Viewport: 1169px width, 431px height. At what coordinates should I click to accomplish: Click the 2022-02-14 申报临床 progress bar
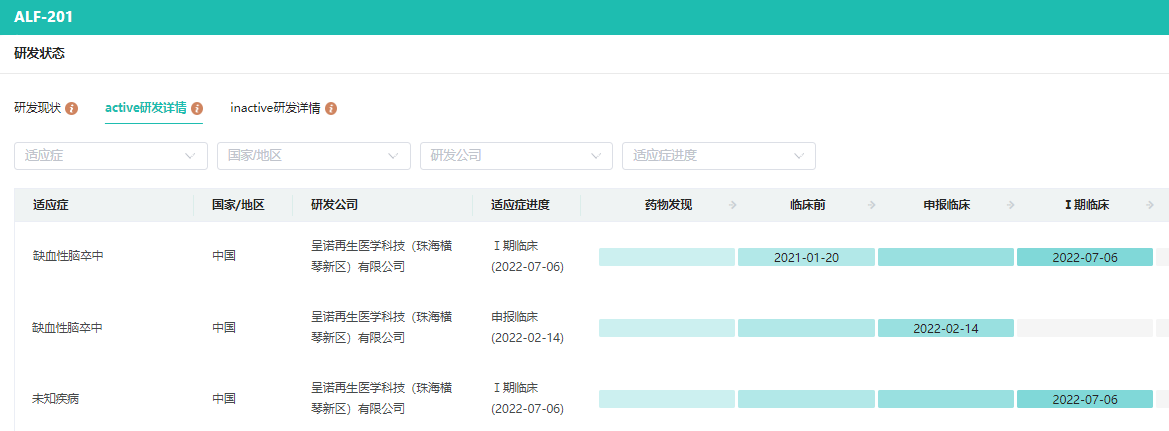tap(946, 328)
